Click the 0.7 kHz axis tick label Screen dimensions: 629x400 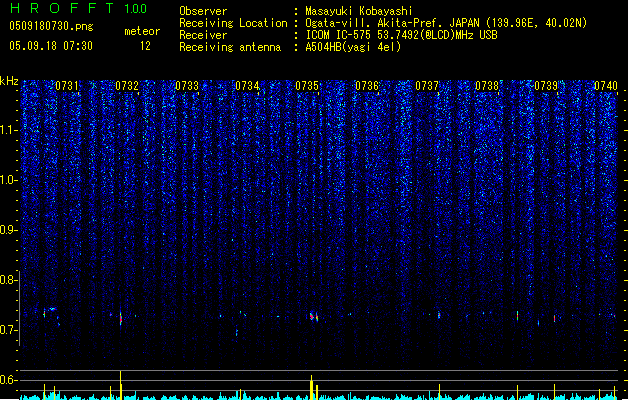tap(9, 330)
